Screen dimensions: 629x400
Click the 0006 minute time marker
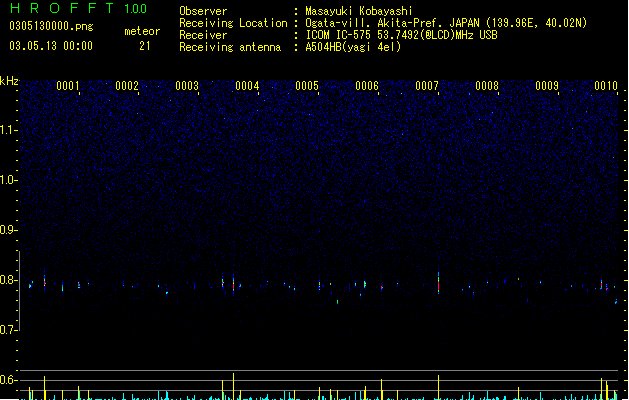pyautogui.click(x=367, y=86)
